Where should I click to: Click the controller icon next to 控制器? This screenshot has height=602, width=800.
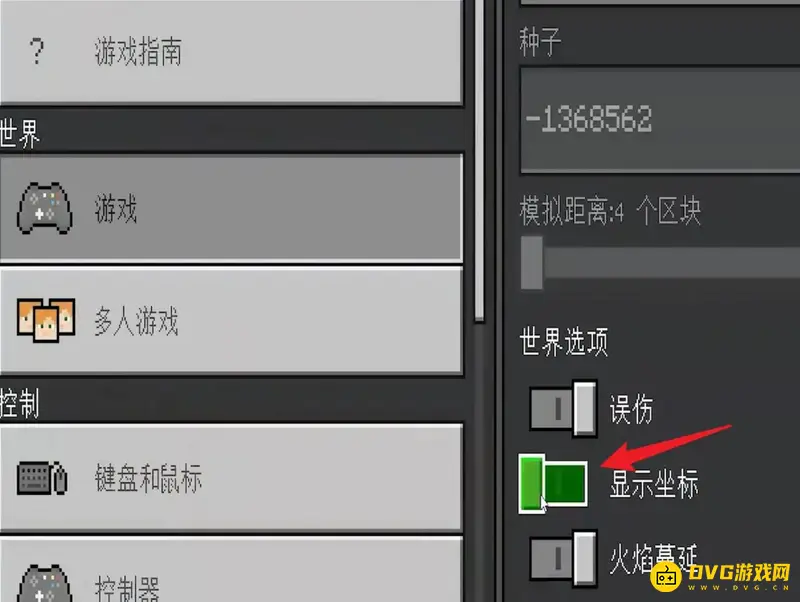point(44,583)
